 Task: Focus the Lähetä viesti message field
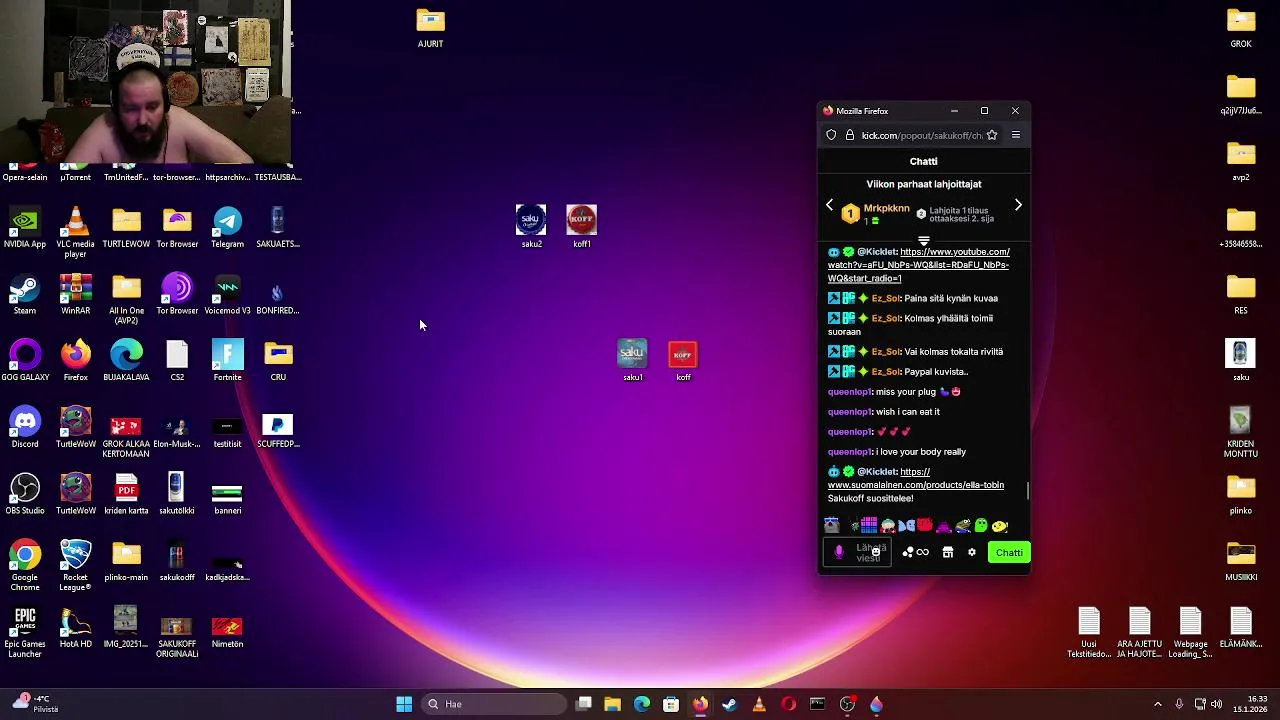point(857,553)
